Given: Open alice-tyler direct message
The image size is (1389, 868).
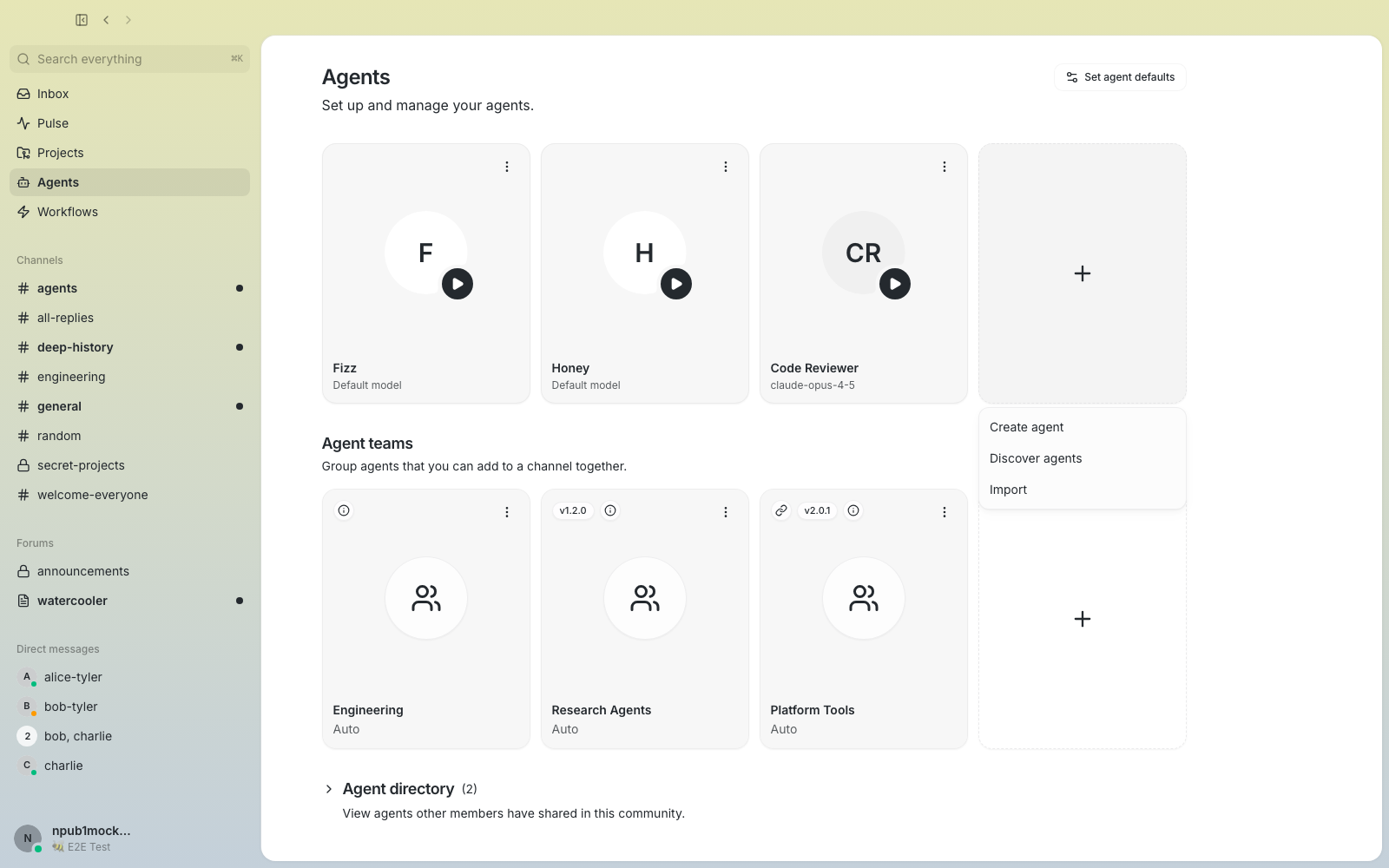Looking at the screenshot, I should [x=129, y=677].
